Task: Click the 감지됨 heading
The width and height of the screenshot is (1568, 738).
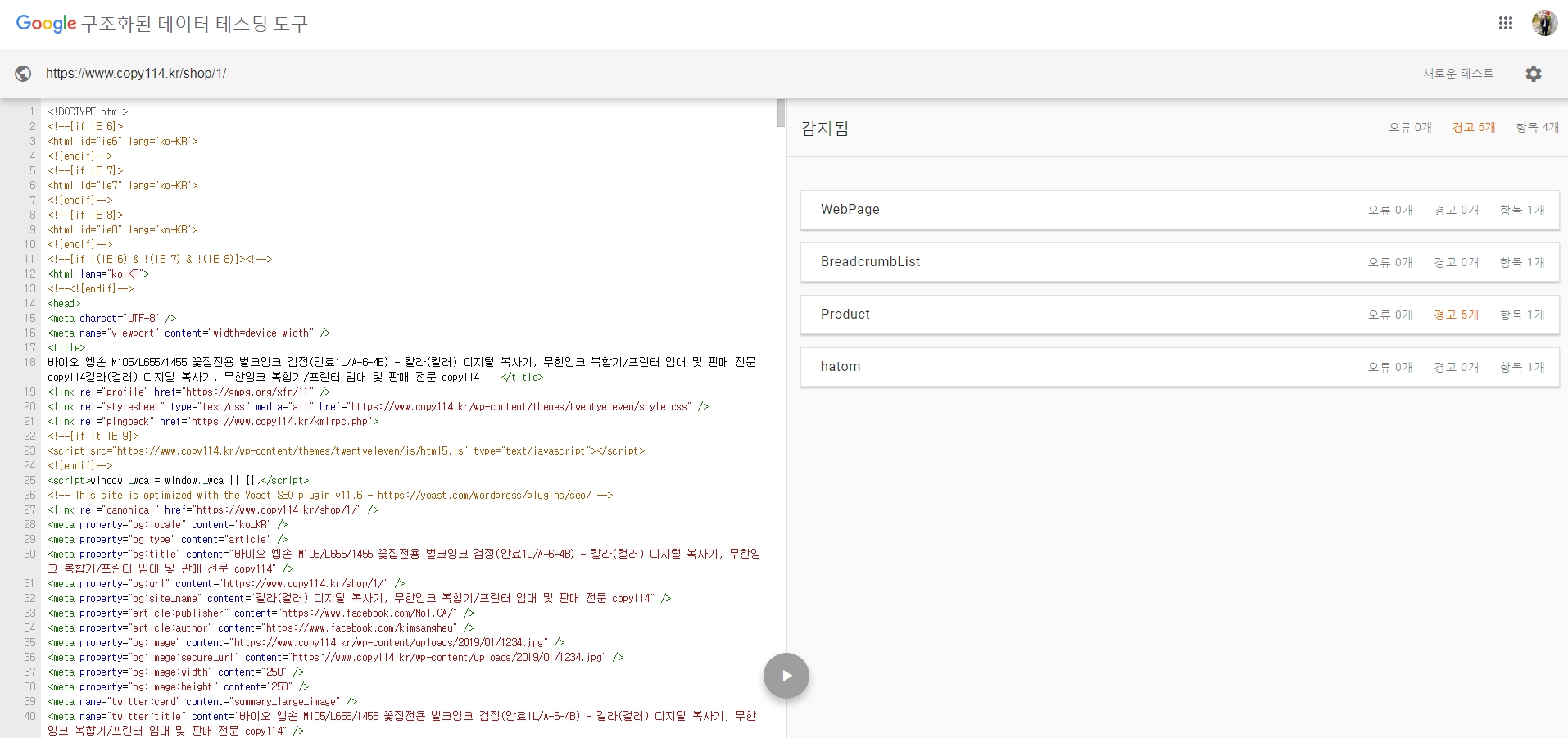Action: 825,129
